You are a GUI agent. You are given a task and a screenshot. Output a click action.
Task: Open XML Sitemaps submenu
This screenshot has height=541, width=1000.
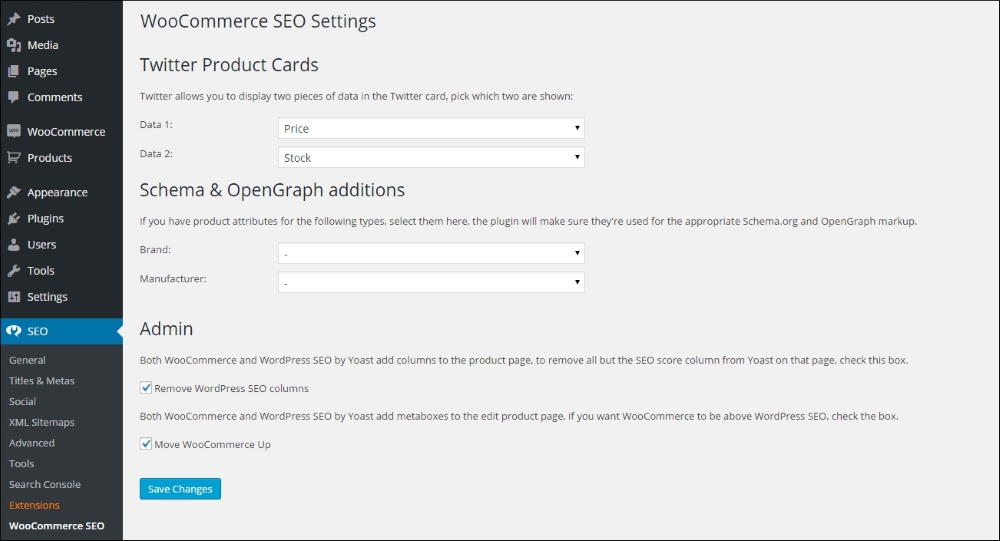(x=41, y=422)
